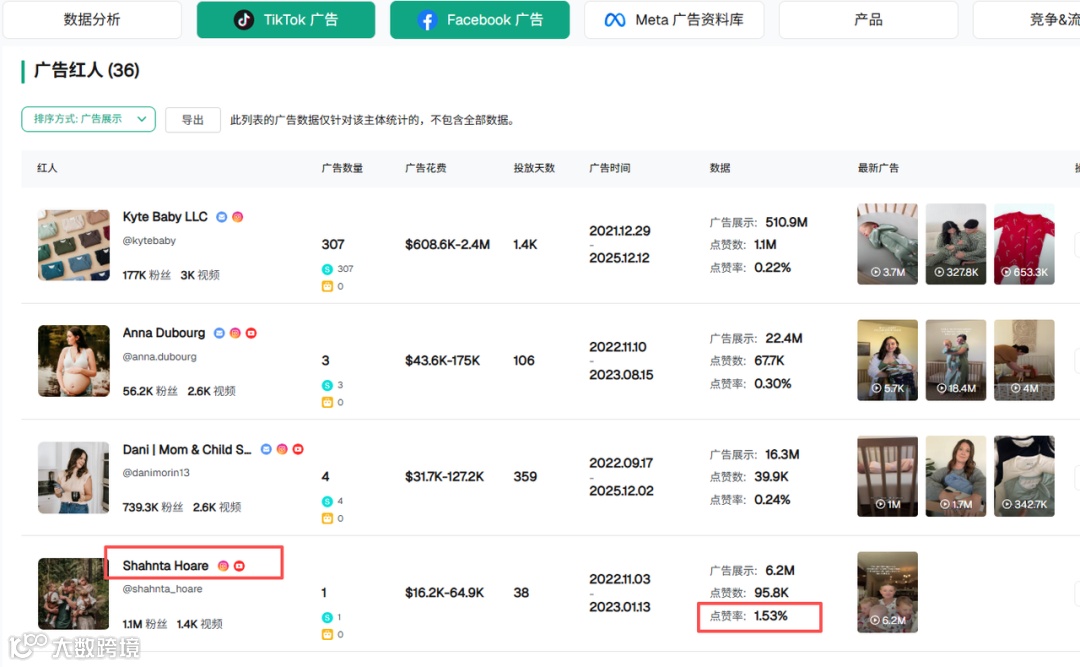Click Shahnta Hoare avatar photo
Viewport: 1080px width, 667px height.
[74, 593]
